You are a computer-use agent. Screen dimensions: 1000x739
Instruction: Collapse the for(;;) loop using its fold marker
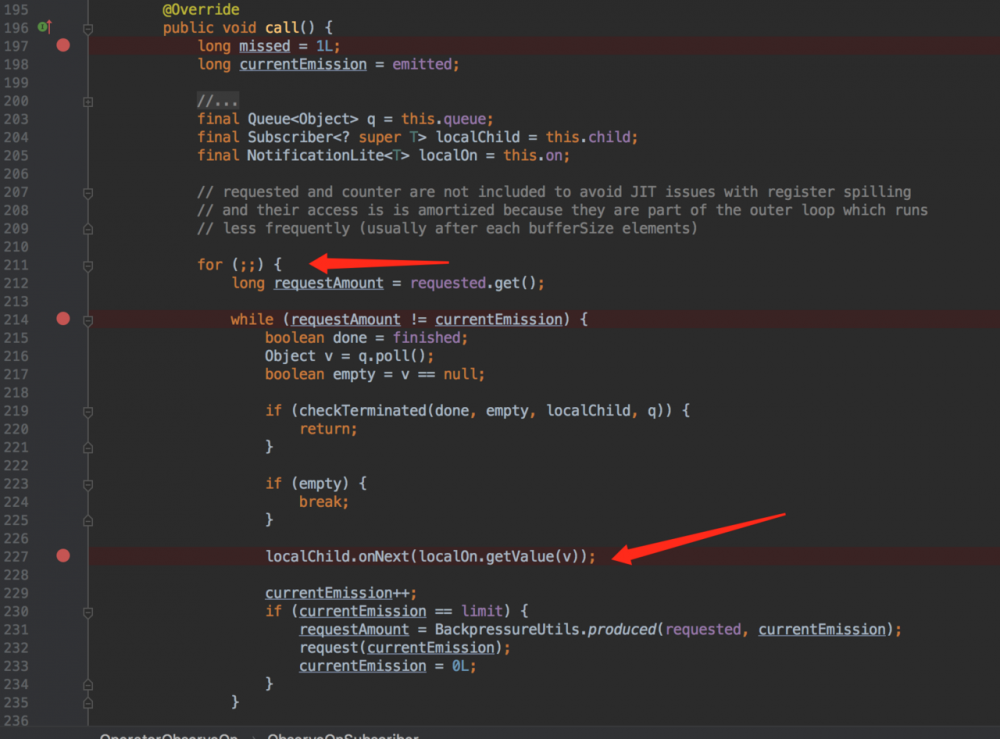87,264
